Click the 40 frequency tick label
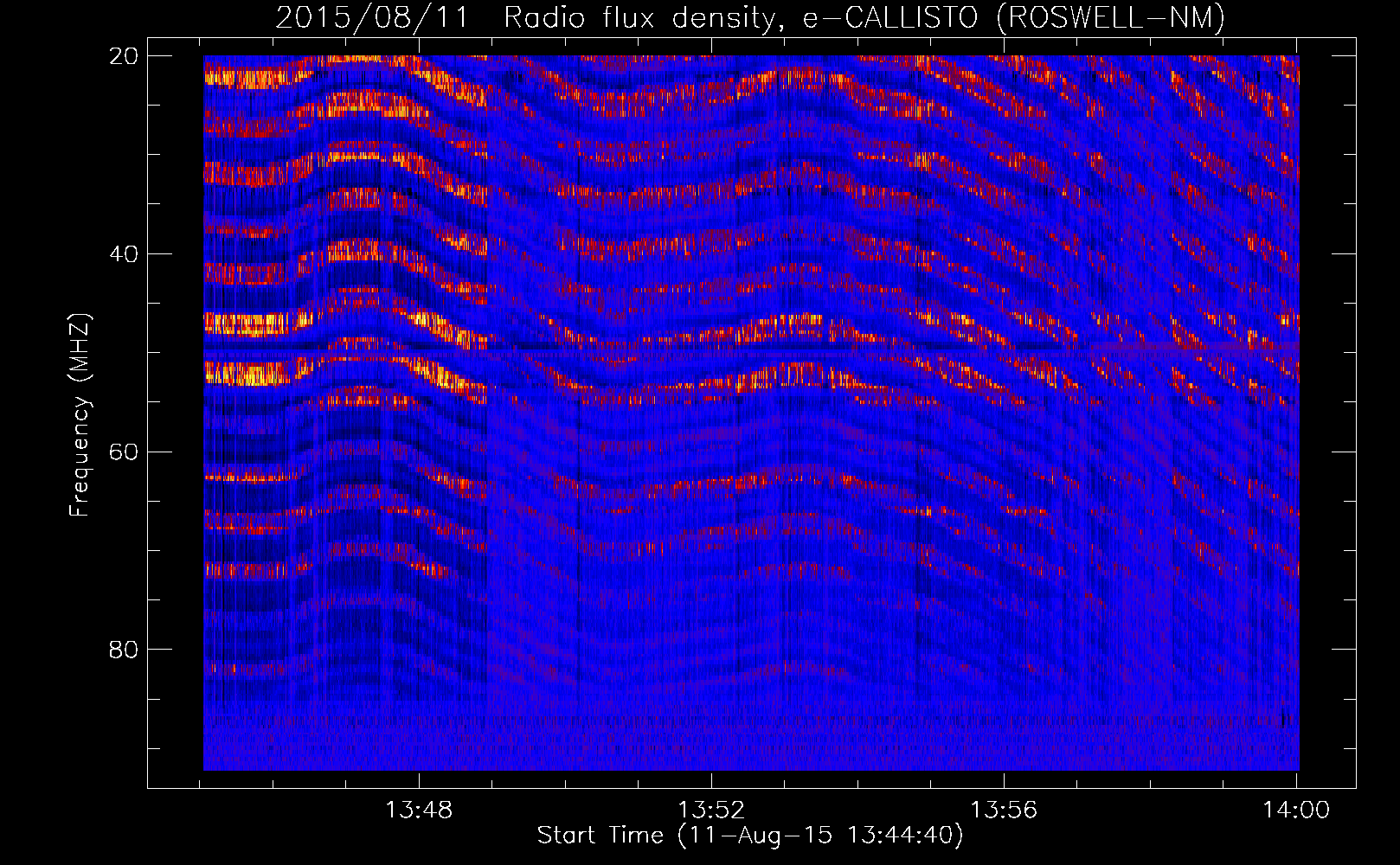This screenshot has width=1400, height=865. pyautogui.click(x=124, y=254)
